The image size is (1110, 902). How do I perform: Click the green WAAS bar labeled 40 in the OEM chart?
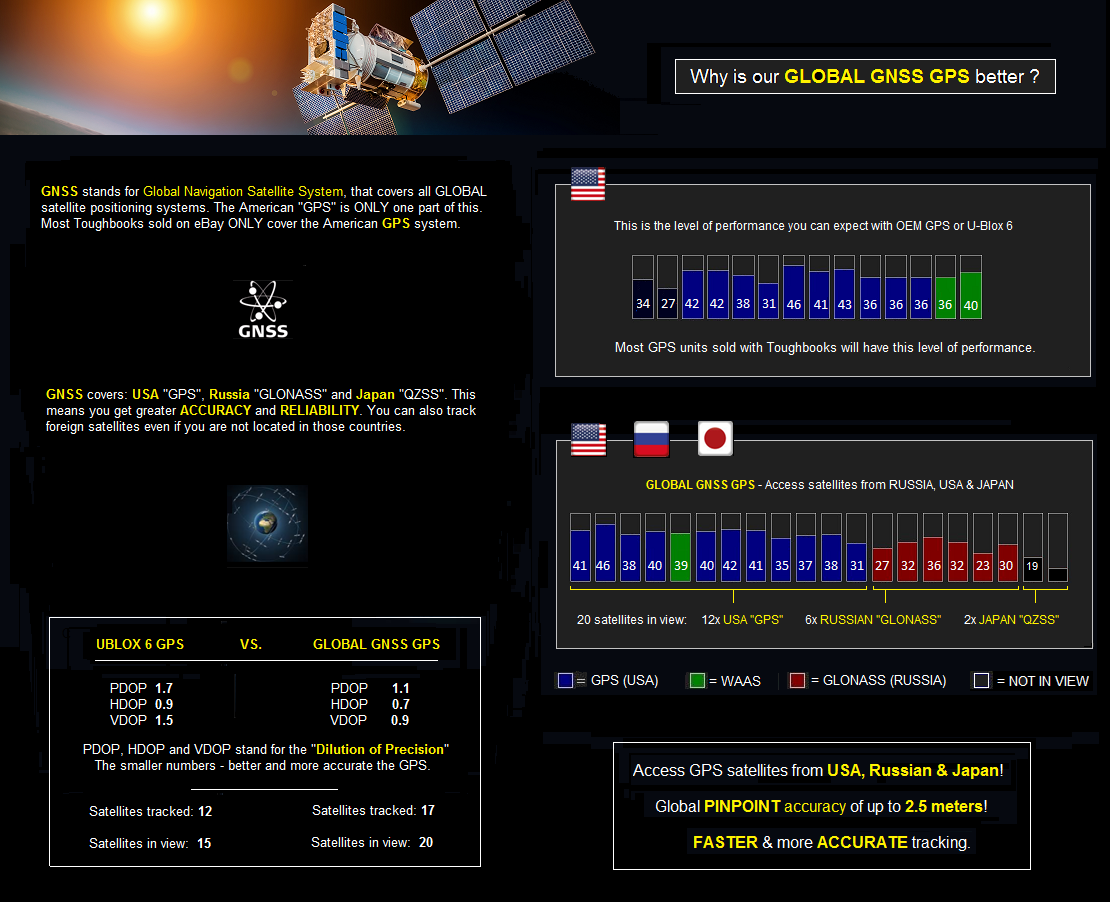pyautogui.click(x=971, y=287)
